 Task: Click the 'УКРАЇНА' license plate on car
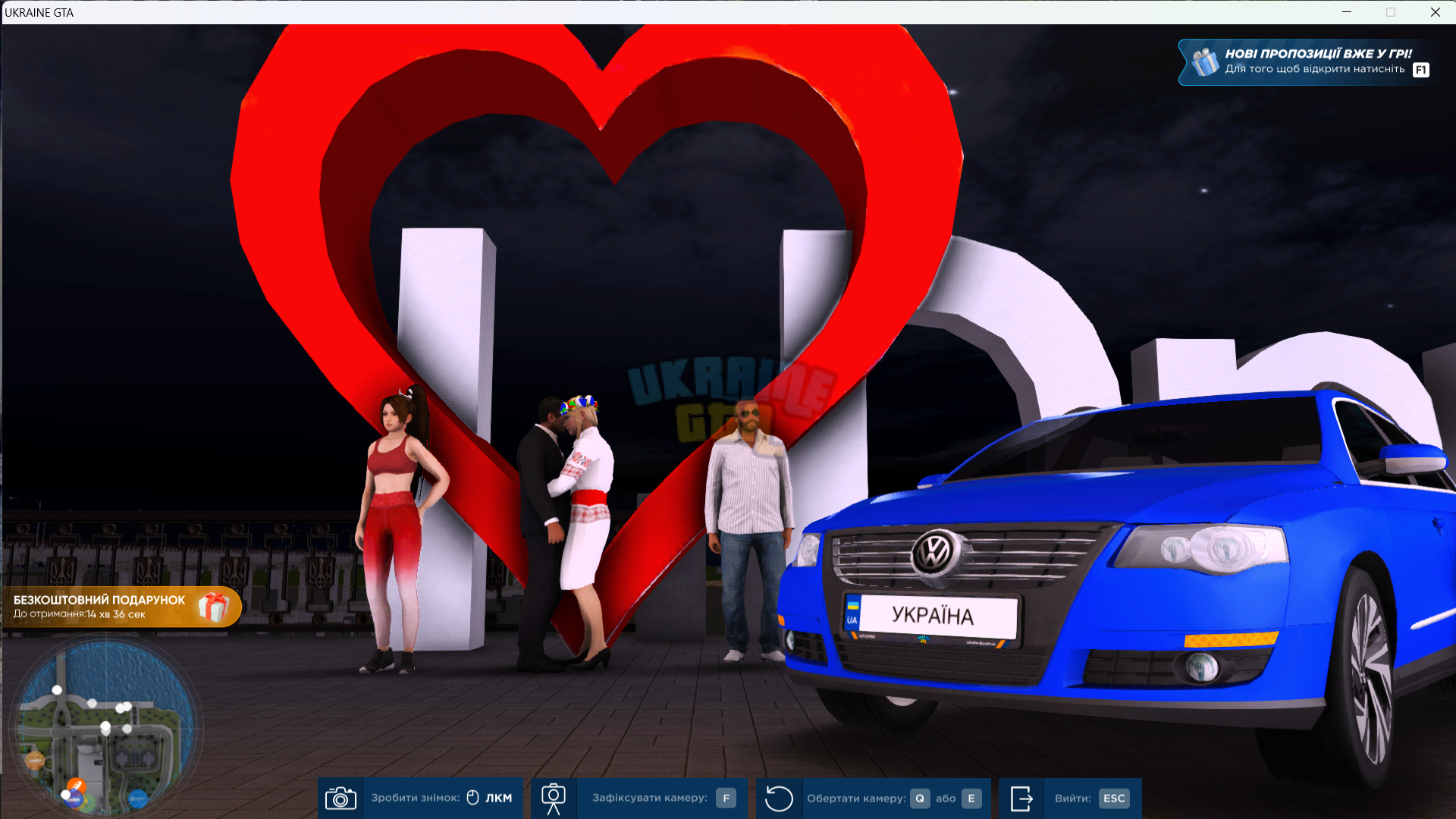tap(932, 615)
